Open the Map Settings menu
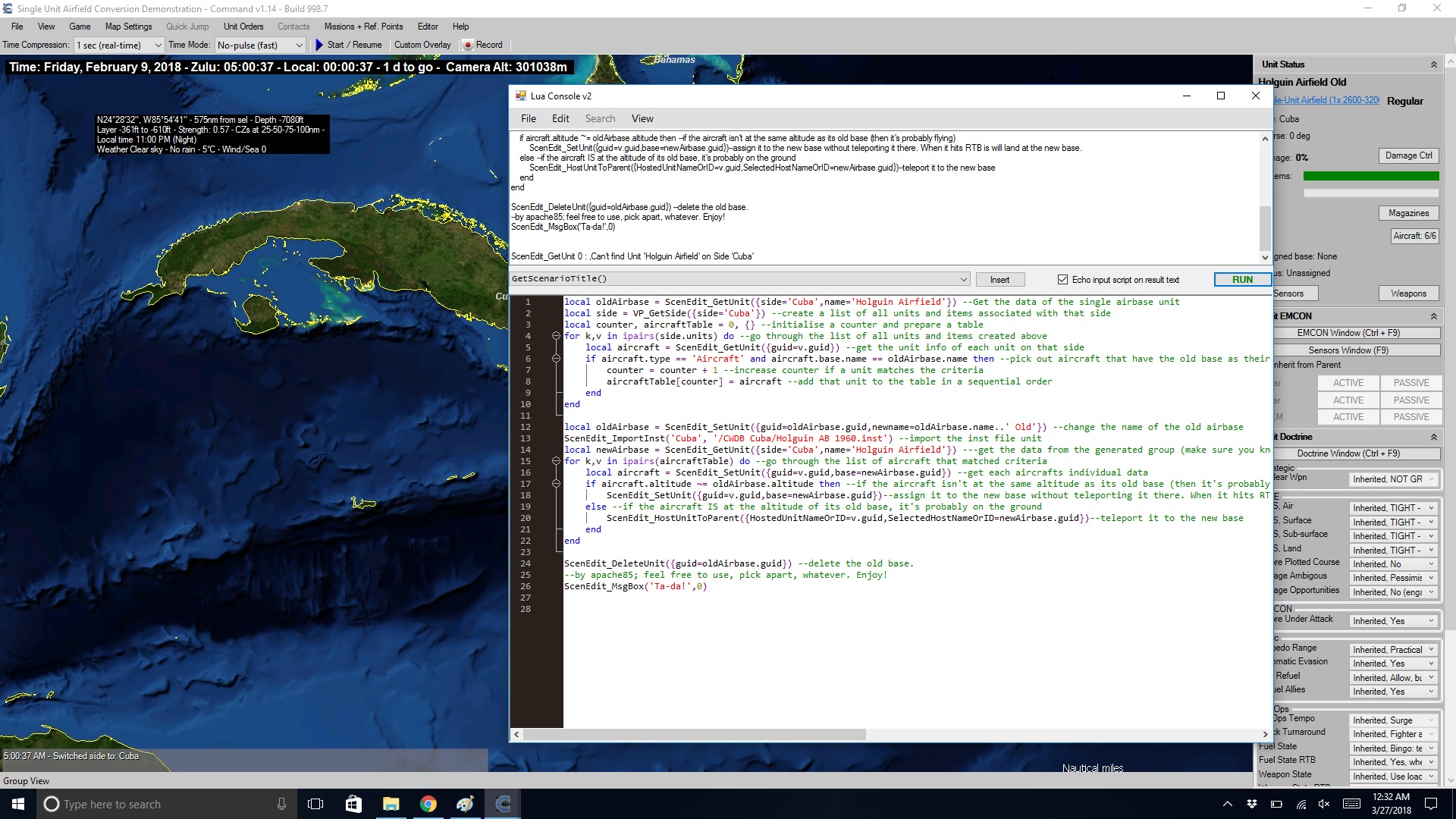 point(128,27)
